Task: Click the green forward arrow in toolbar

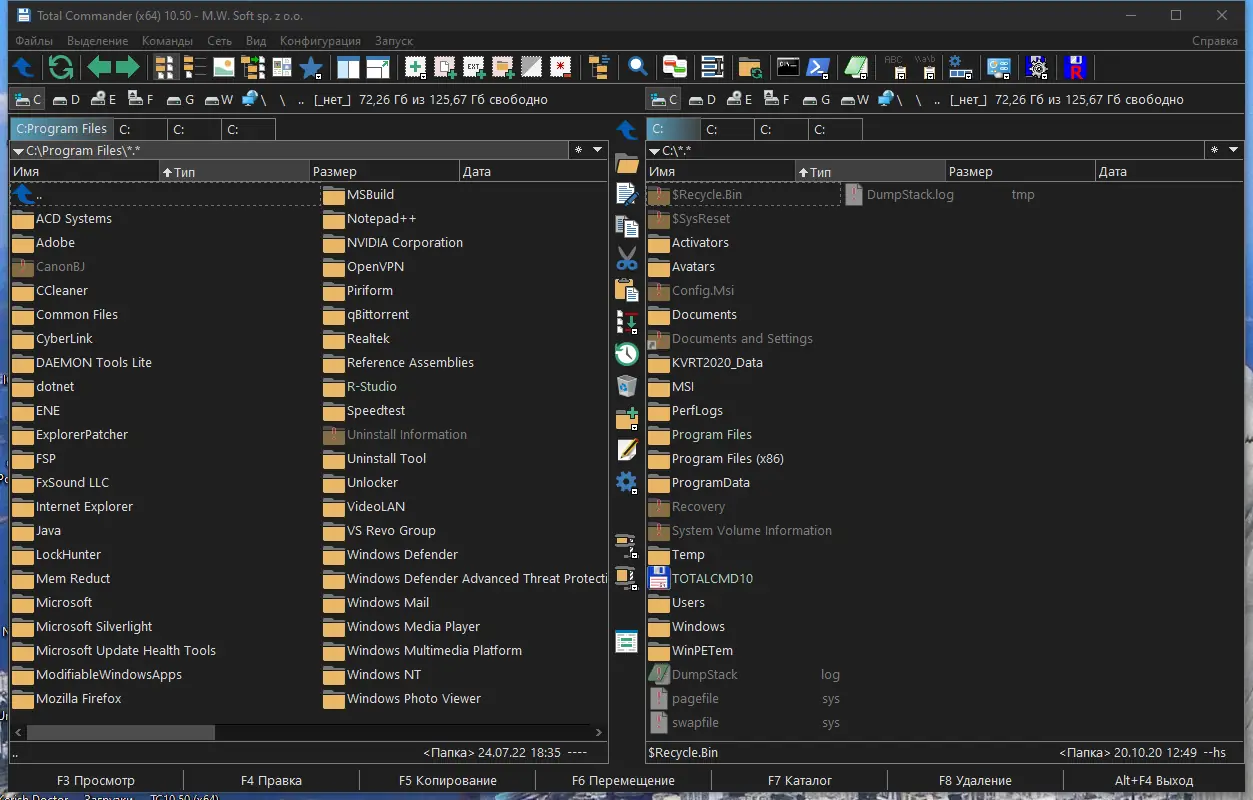Action: coord(128,67)
